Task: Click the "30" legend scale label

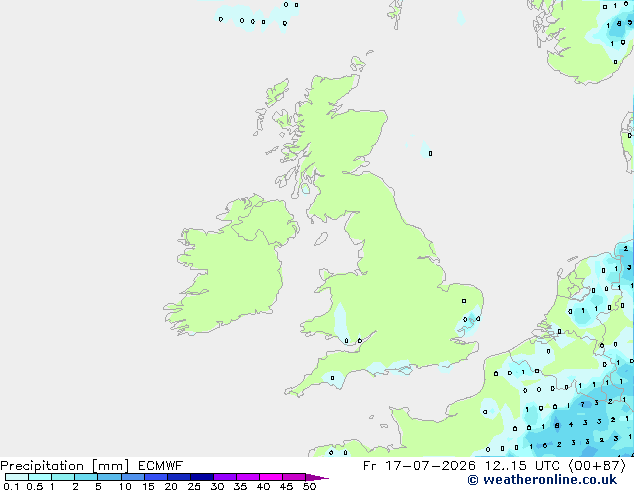Action: pos(217,486)
